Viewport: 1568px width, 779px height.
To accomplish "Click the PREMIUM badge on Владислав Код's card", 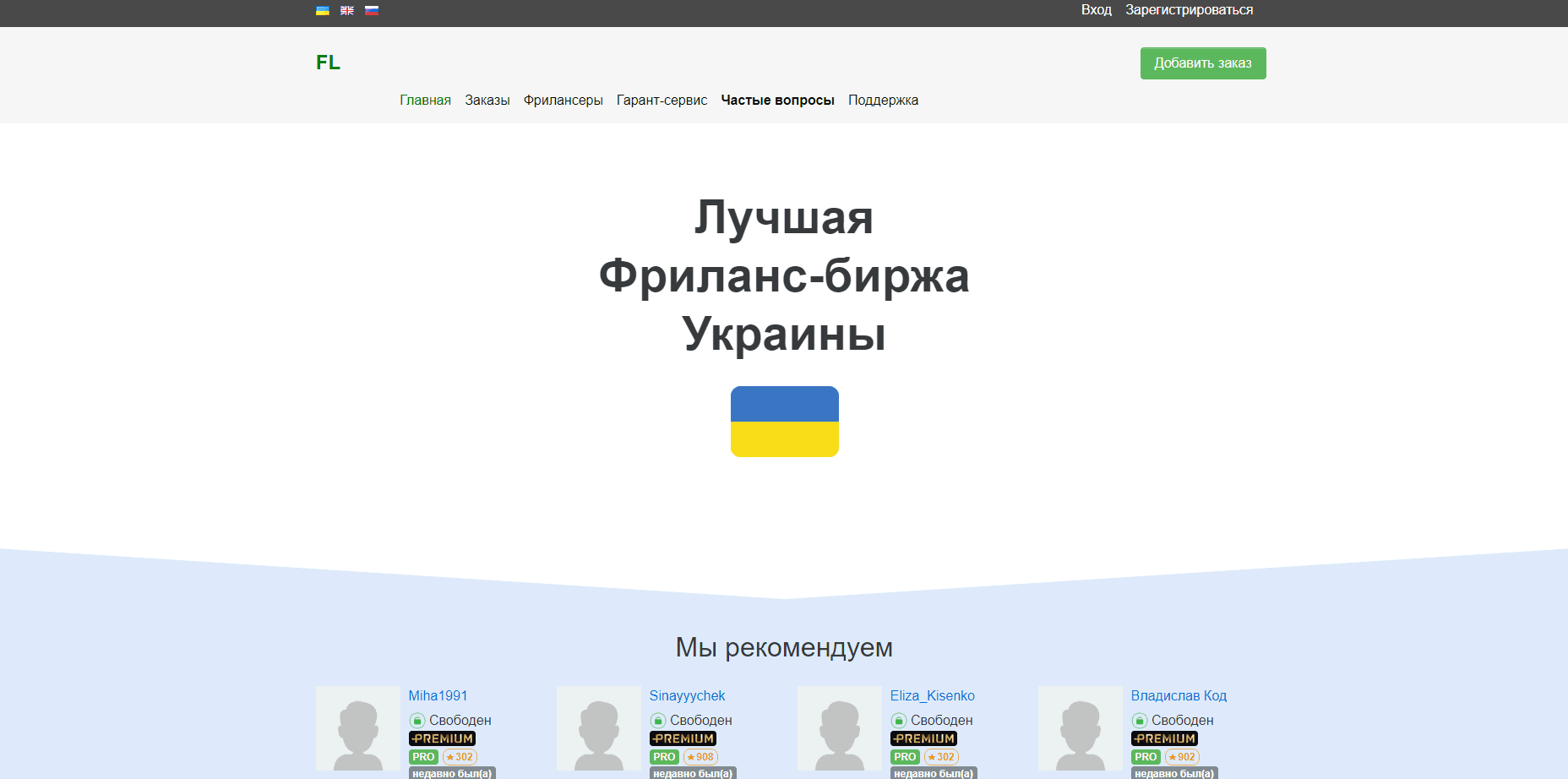I will [x=1164, y=738].
